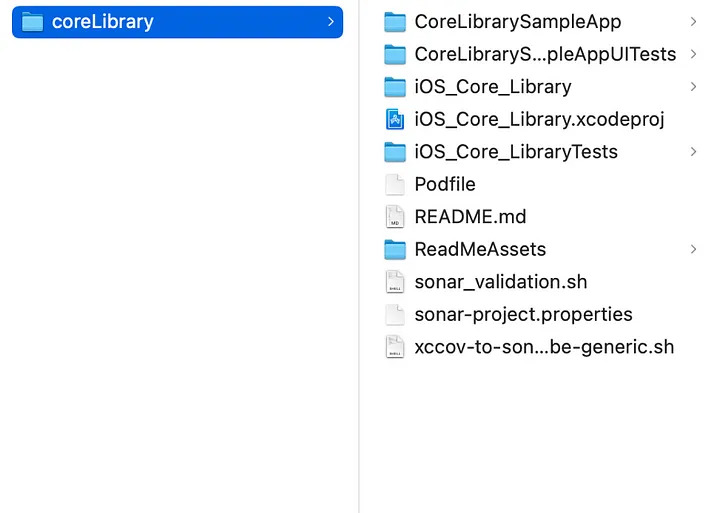Click the iOS_Core_LibraryTests folder icon
720x513 pixels.
point(395,152)
